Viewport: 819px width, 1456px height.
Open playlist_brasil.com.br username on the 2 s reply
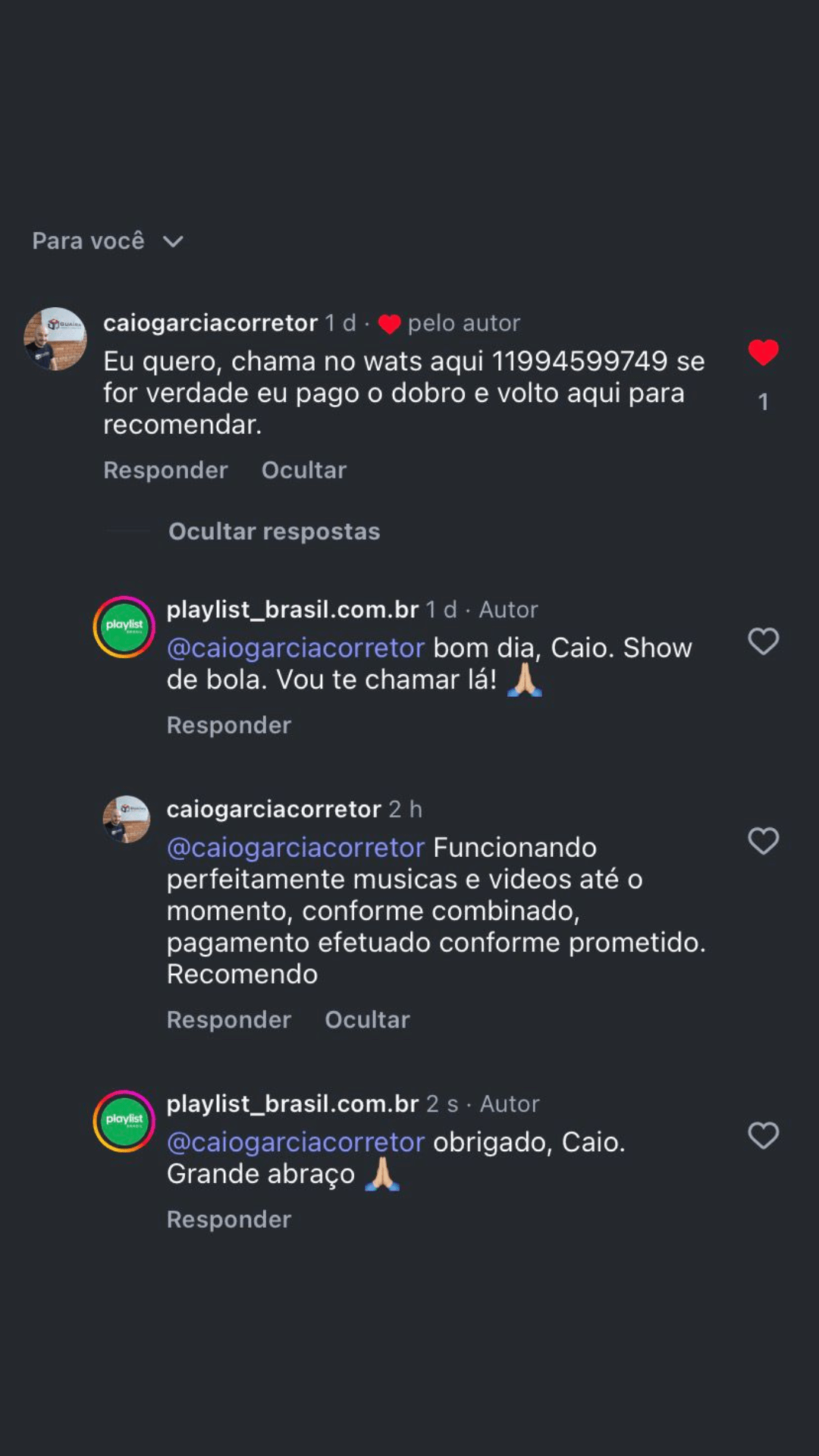click(x=292, y=1103)
